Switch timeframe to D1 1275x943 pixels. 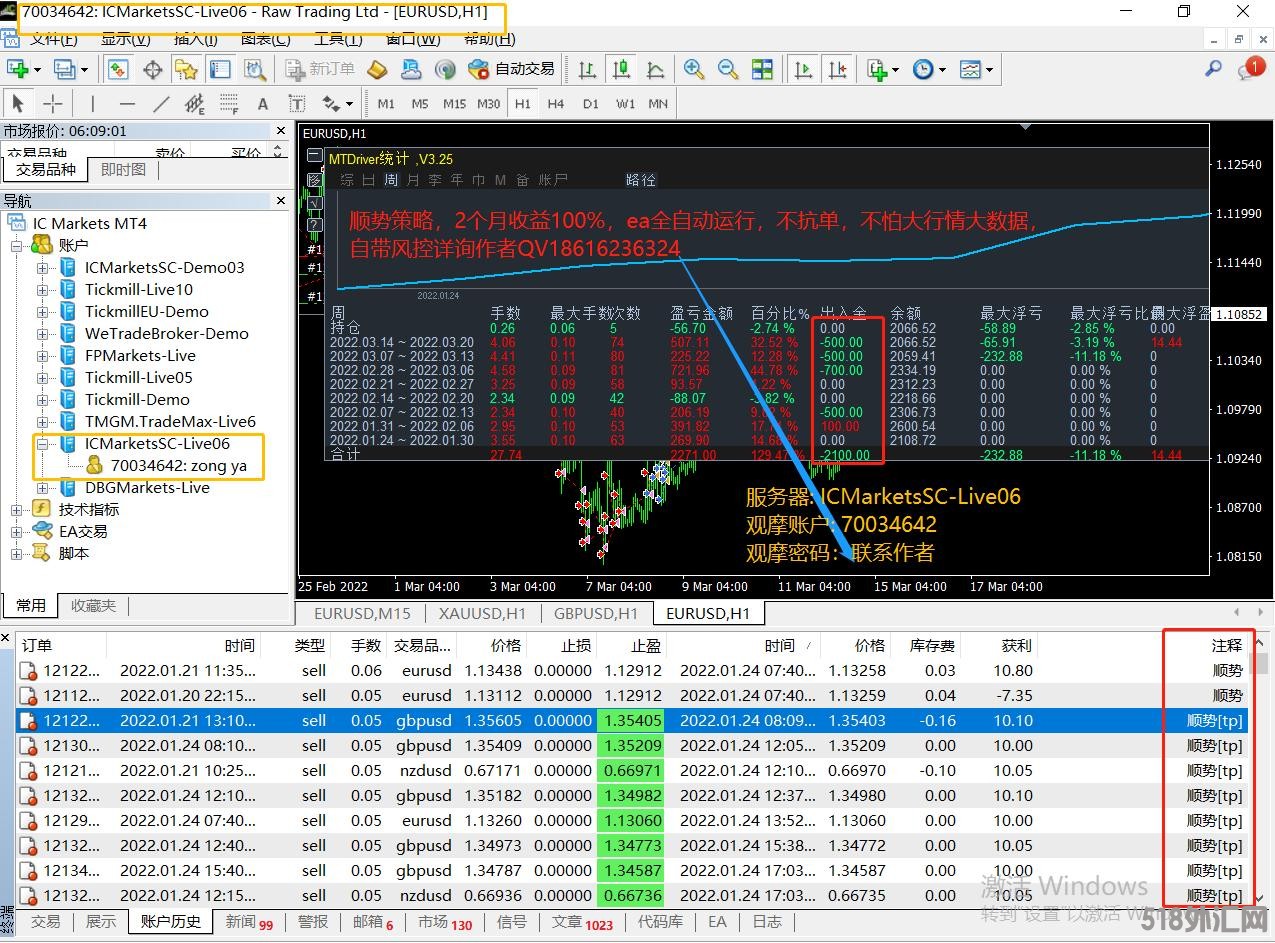point(591,103)
